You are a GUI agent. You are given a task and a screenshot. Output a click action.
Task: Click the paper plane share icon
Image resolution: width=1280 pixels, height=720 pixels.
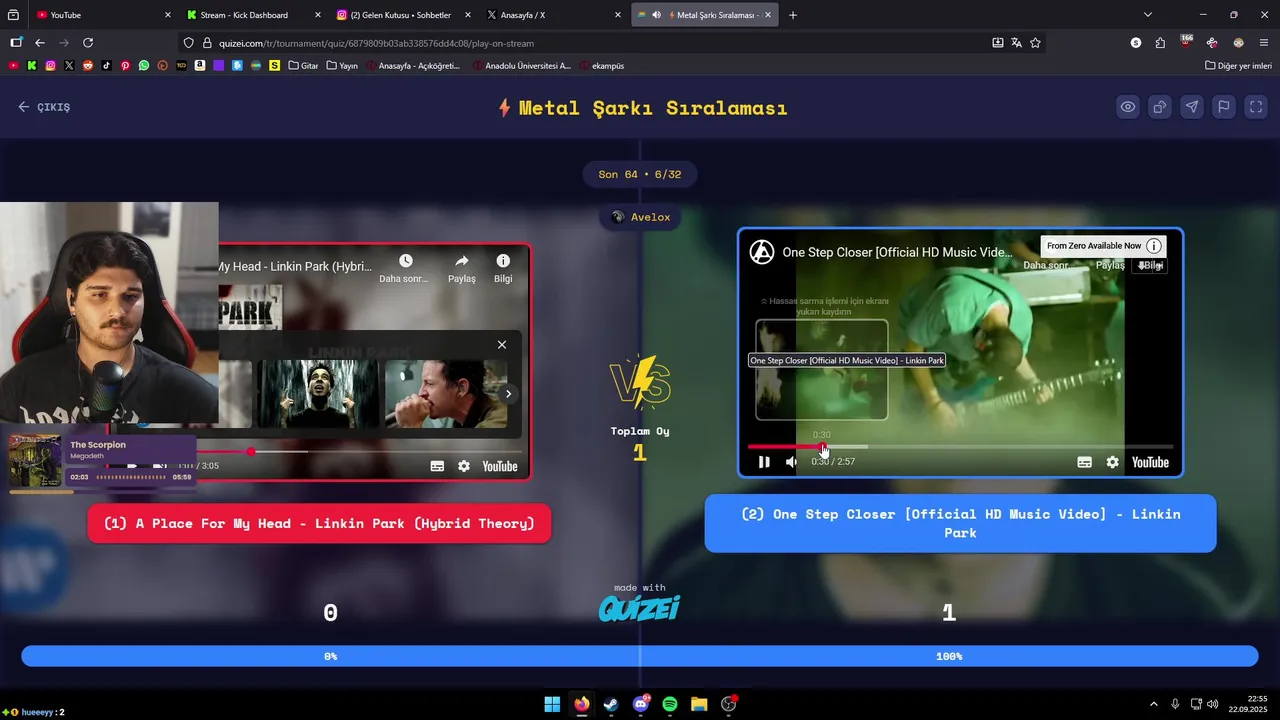(x=1192, y=107)
